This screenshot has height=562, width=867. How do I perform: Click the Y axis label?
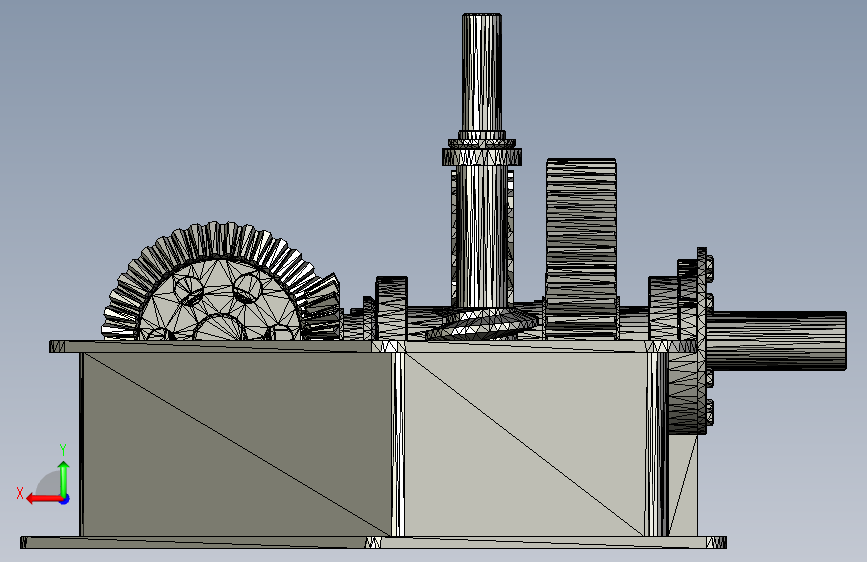pos(63,450)
